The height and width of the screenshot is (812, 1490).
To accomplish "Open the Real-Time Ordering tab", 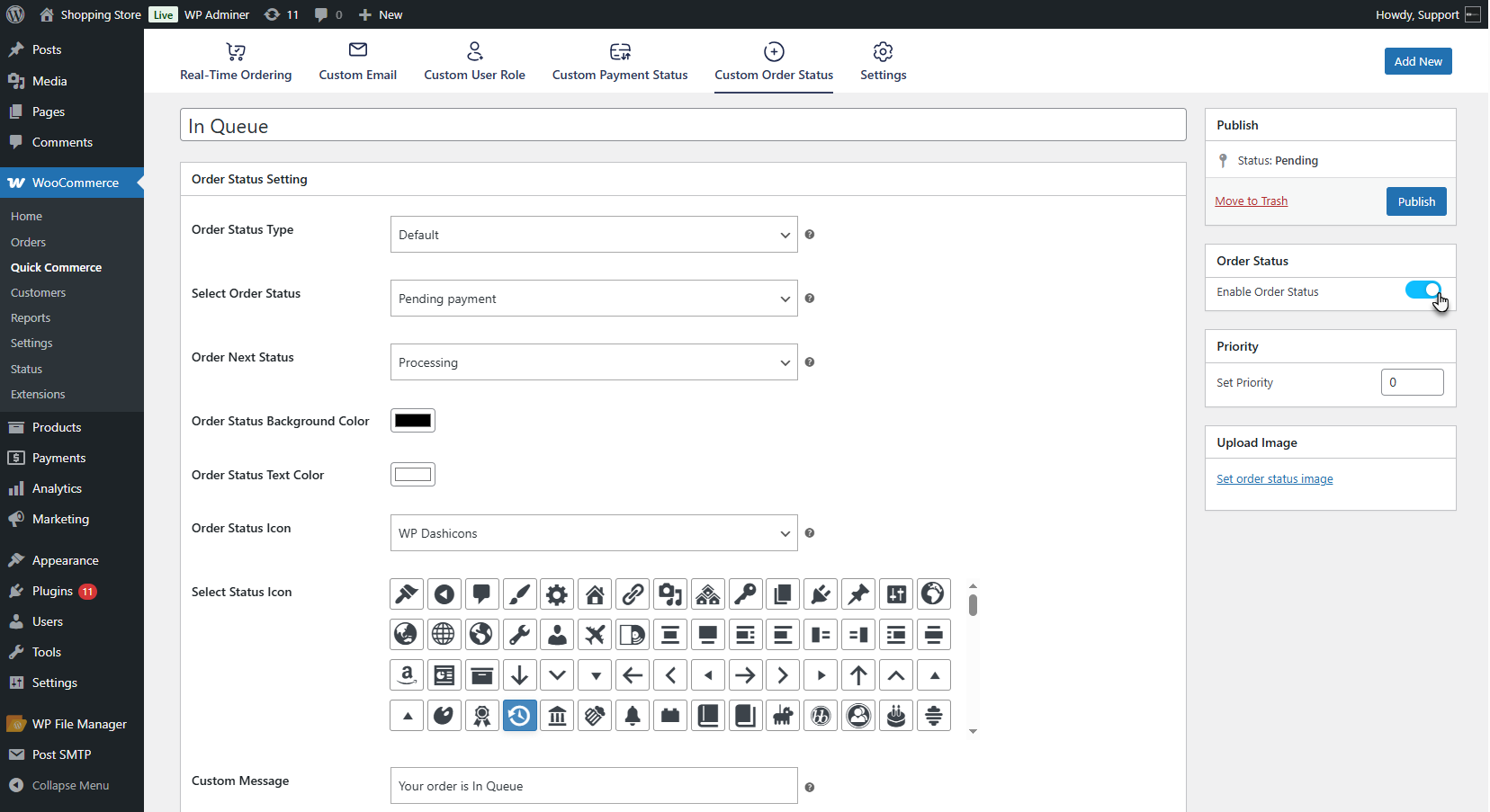I will pyautogui.click(x=236, y=61).
